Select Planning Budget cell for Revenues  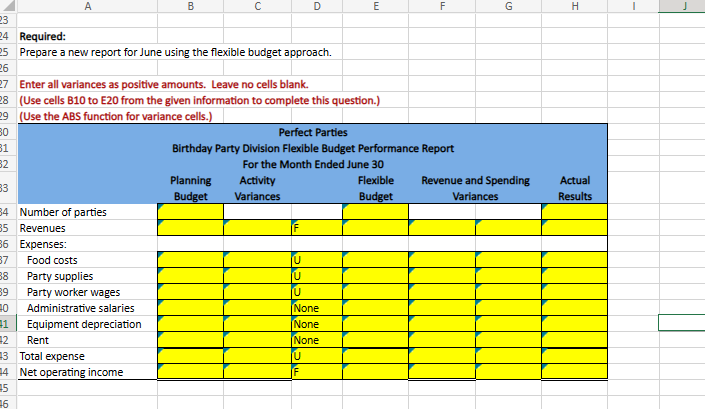point(191,228)
